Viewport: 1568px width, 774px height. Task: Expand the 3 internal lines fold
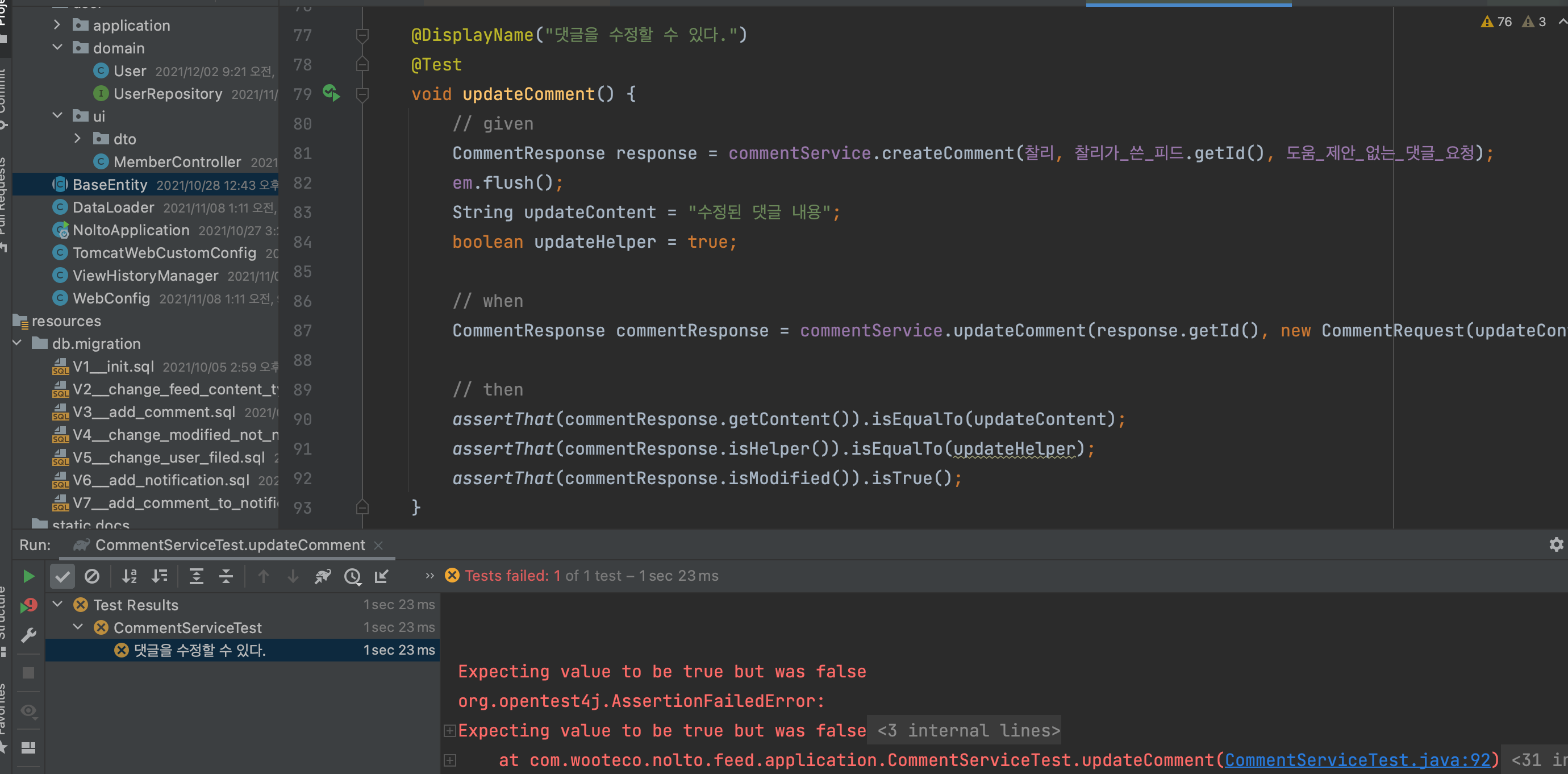click(x=968, y=730)
